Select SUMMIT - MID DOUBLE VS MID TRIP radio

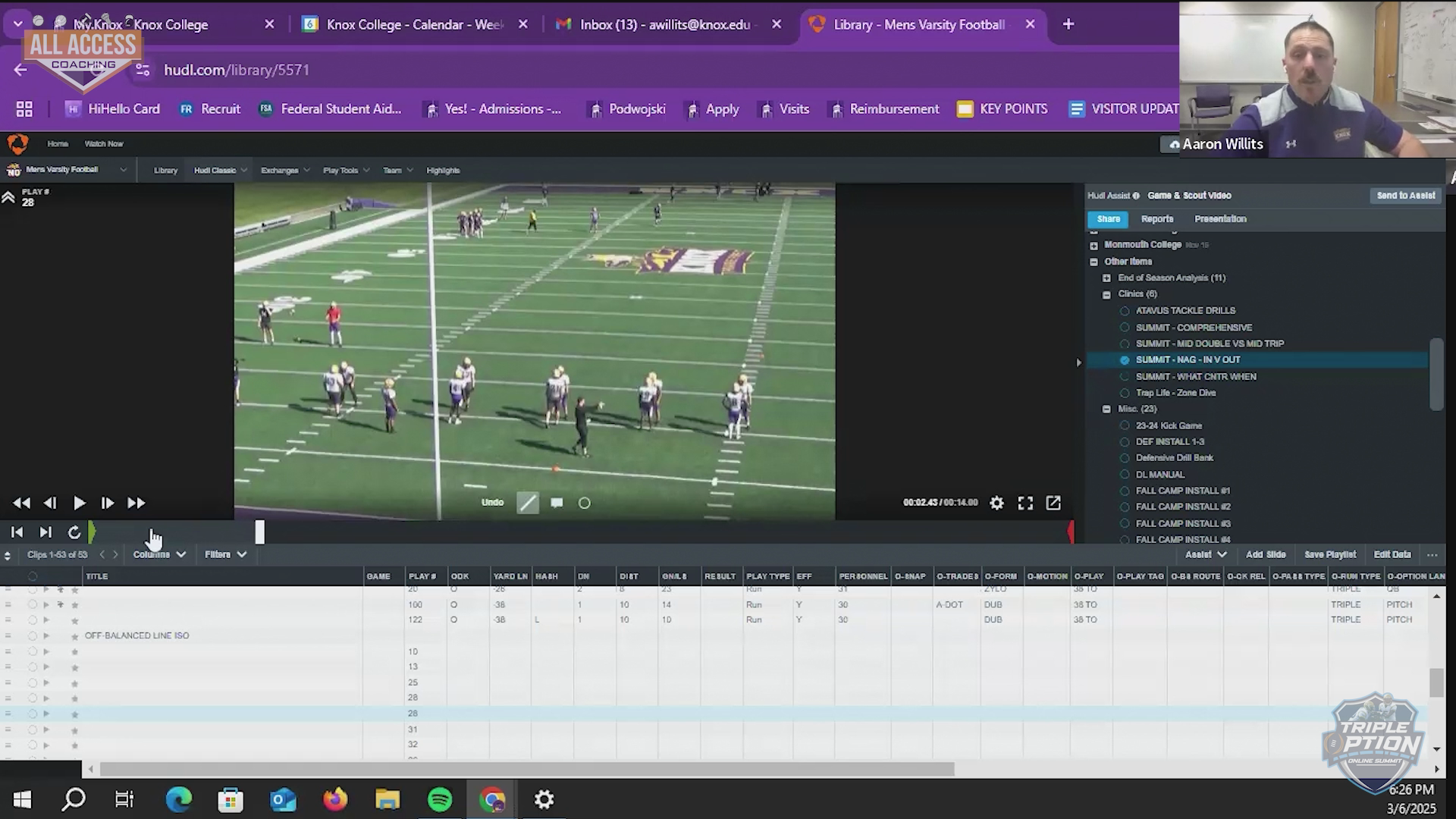pos(1125,344)
